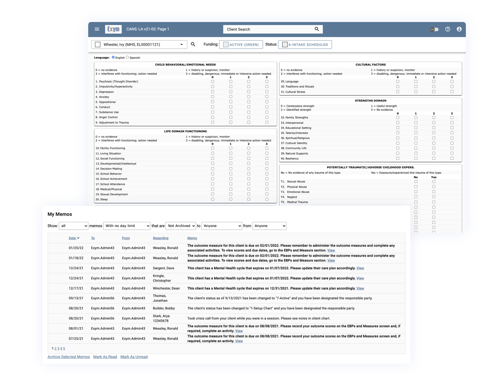This screenshot has height=381, width=500.
Task: Check rating 3 for Cultural Stress
Action: tap(452, 92)
